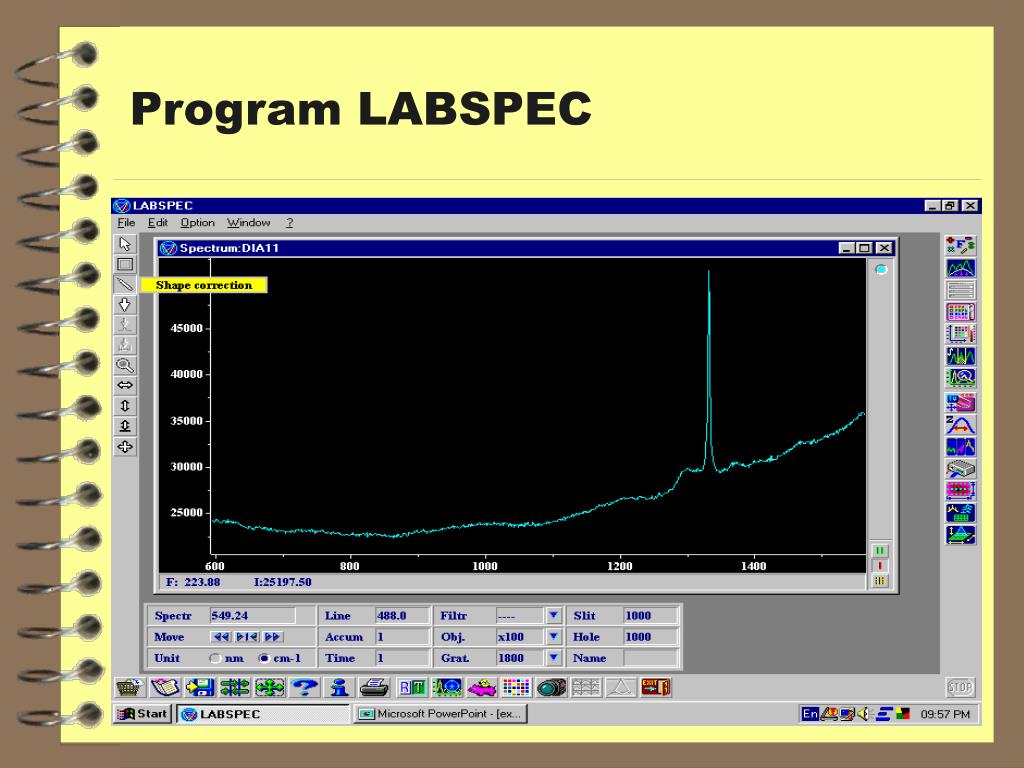Click the green pause bars button beside spectrum
Image resolution: width=1024 pixels, height=768 pixels.
tap(880, 551)
